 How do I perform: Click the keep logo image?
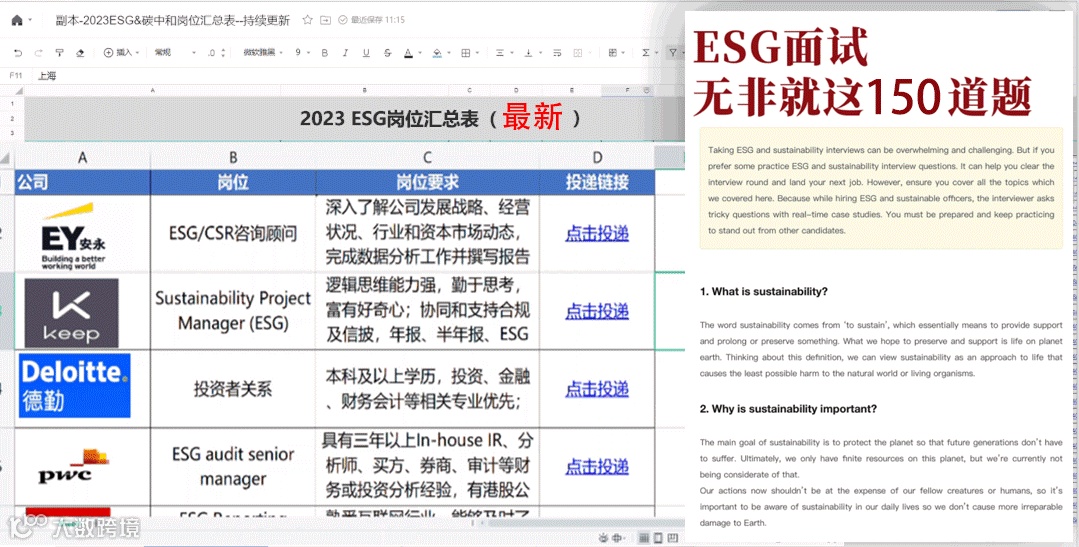pos(72,313)
